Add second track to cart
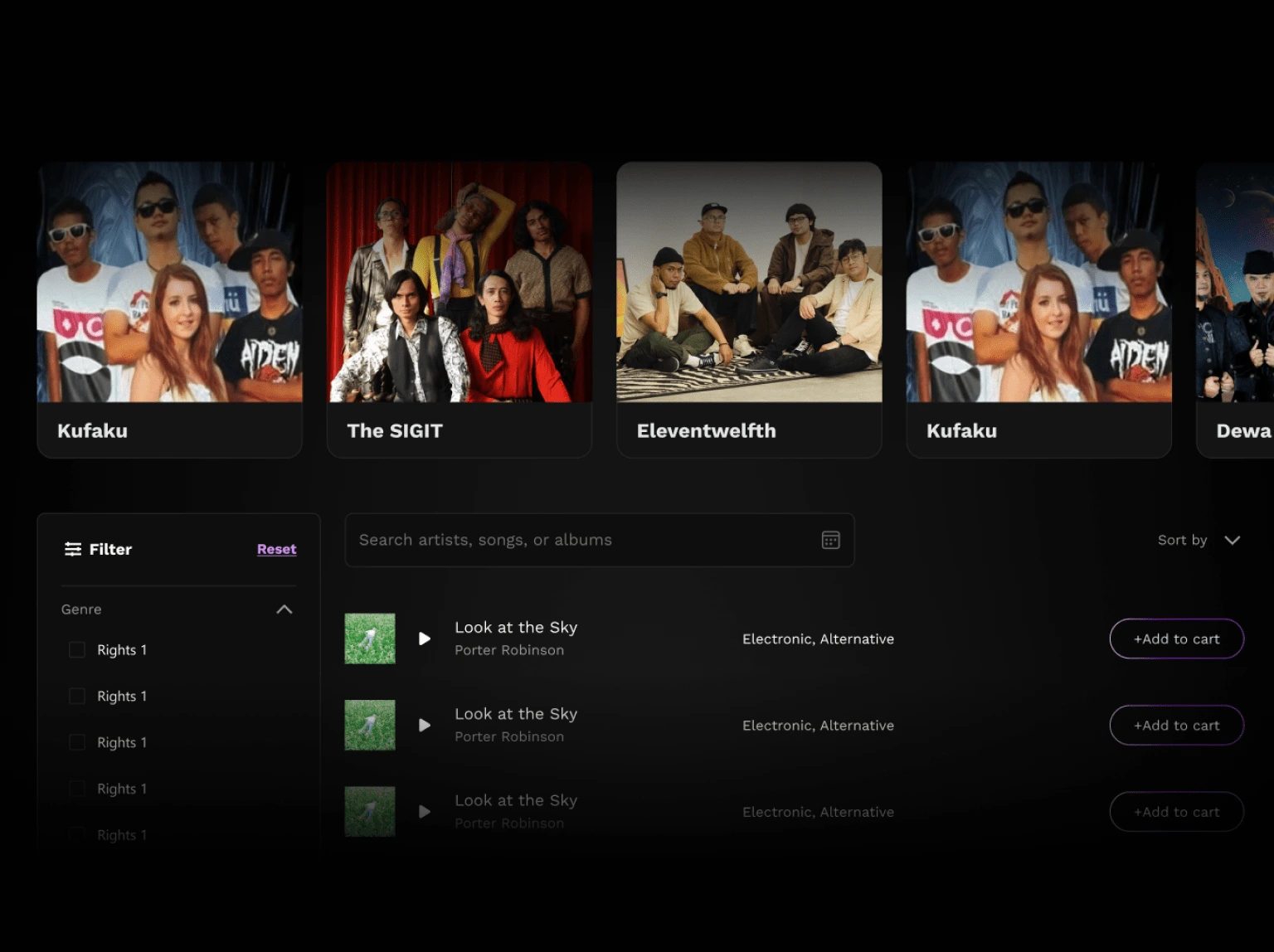This screenshot has width=1274, height=952. pyautogui.click(x=1176, y=726)
